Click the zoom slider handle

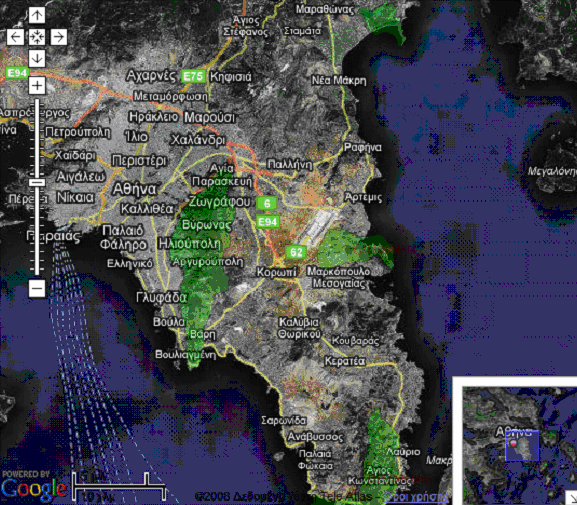(x=37, y=183)
